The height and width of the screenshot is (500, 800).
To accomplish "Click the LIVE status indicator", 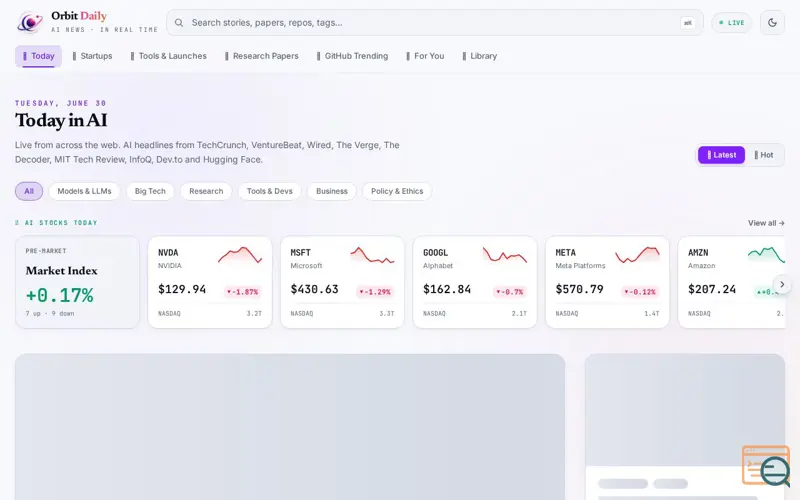I will pos(731,22).
